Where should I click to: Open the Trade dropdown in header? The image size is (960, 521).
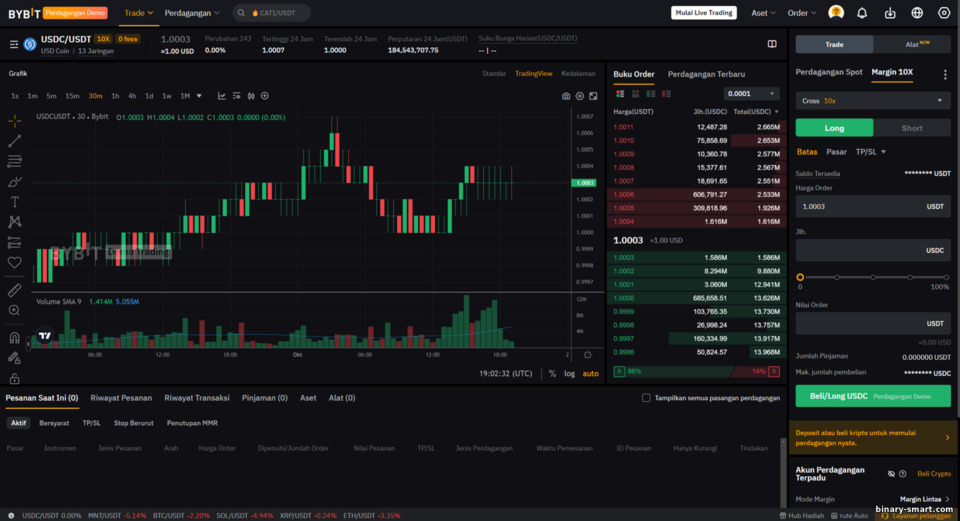point(138,13)
